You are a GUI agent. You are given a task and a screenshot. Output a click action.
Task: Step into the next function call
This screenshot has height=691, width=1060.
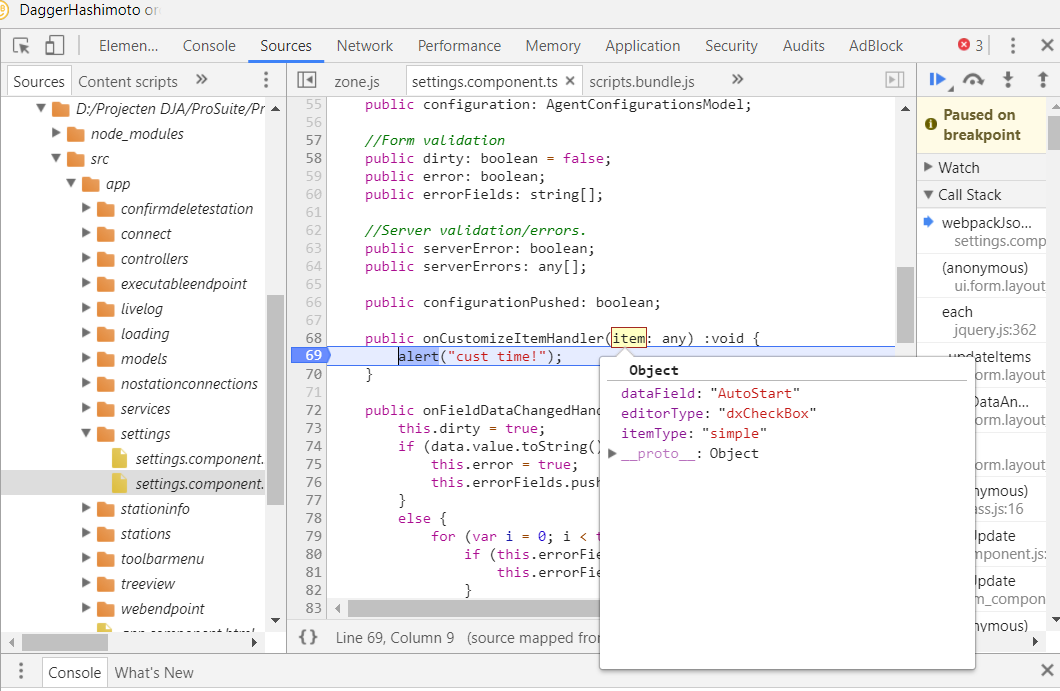(1008, 79)
